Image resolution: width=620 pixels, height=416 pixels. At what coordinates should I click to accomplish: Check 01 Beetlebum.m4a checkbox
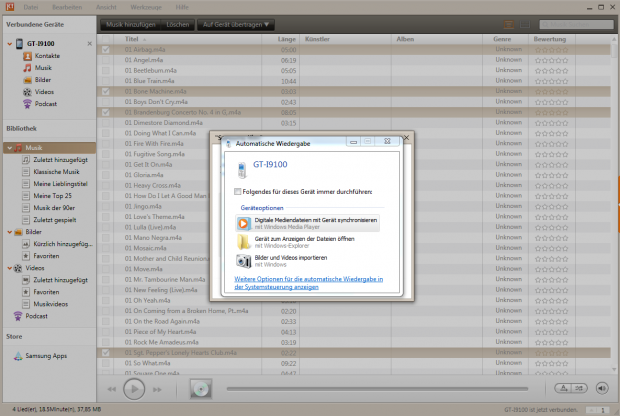[106, 70]
